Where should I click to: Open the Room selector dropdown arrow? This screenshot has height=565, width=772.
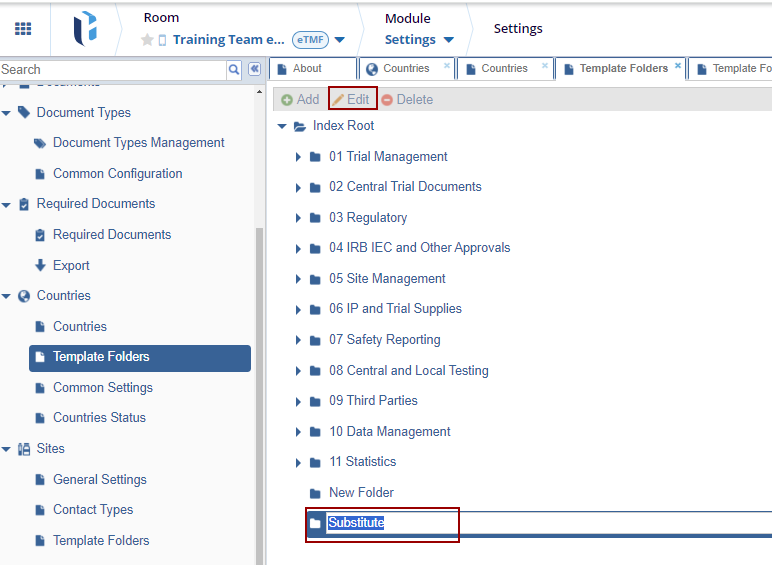(x=340, y=40)
